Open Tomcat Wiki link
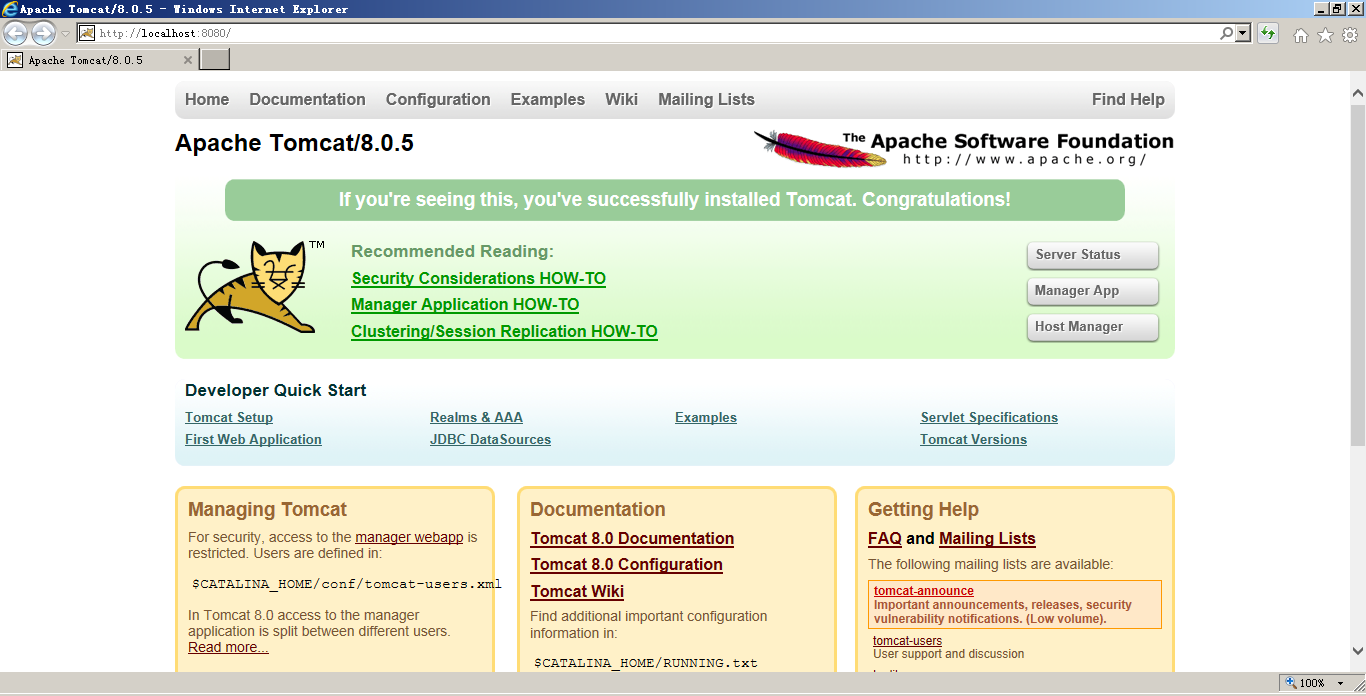 [x=577, y=591]
